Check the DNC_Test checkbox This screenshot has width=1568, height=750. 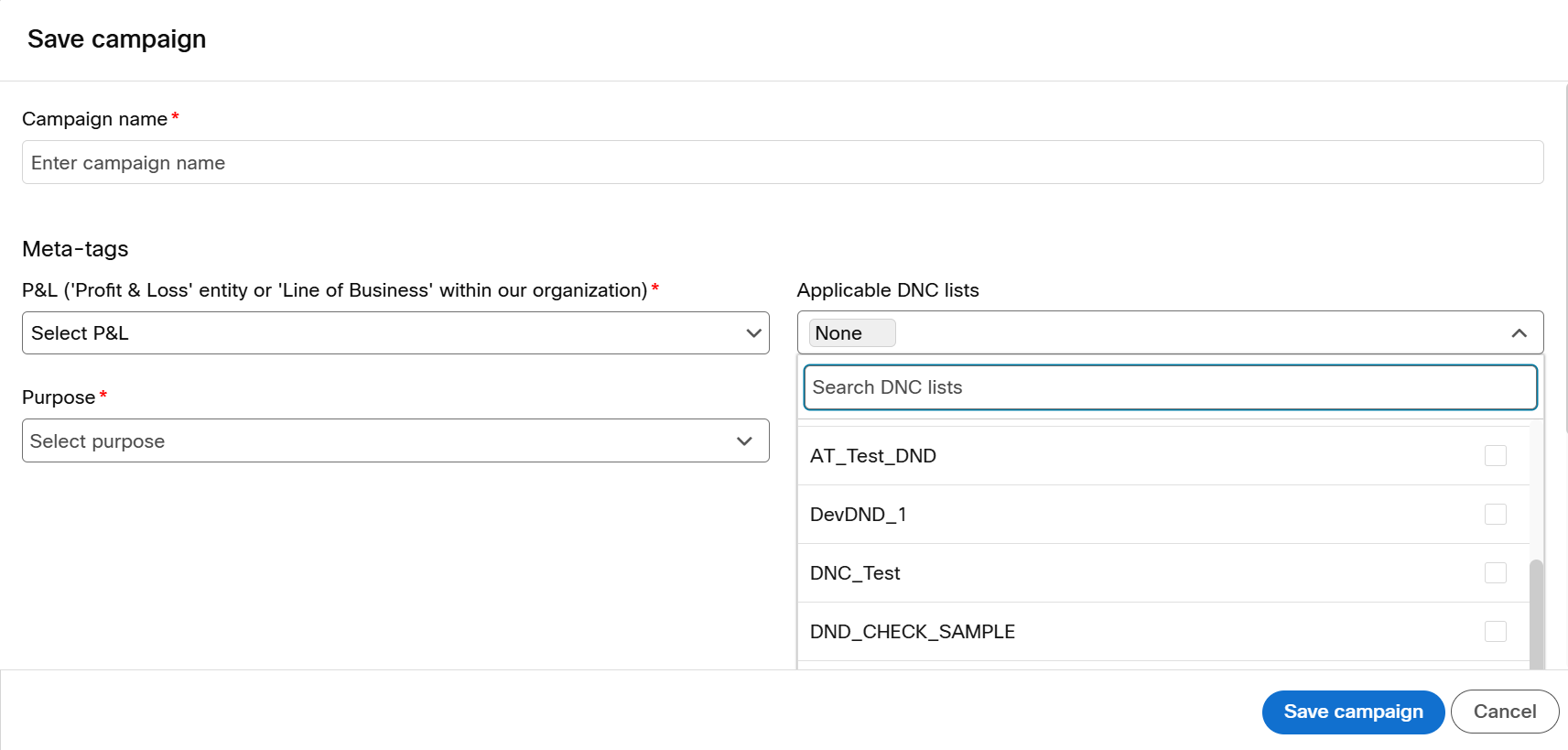pos(1496,572)
